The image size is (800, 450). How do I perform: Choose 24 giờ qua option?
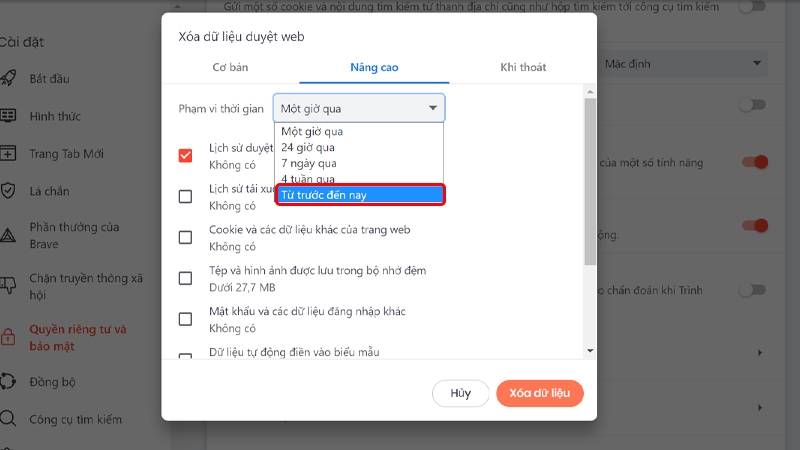(x=359, y=147)
